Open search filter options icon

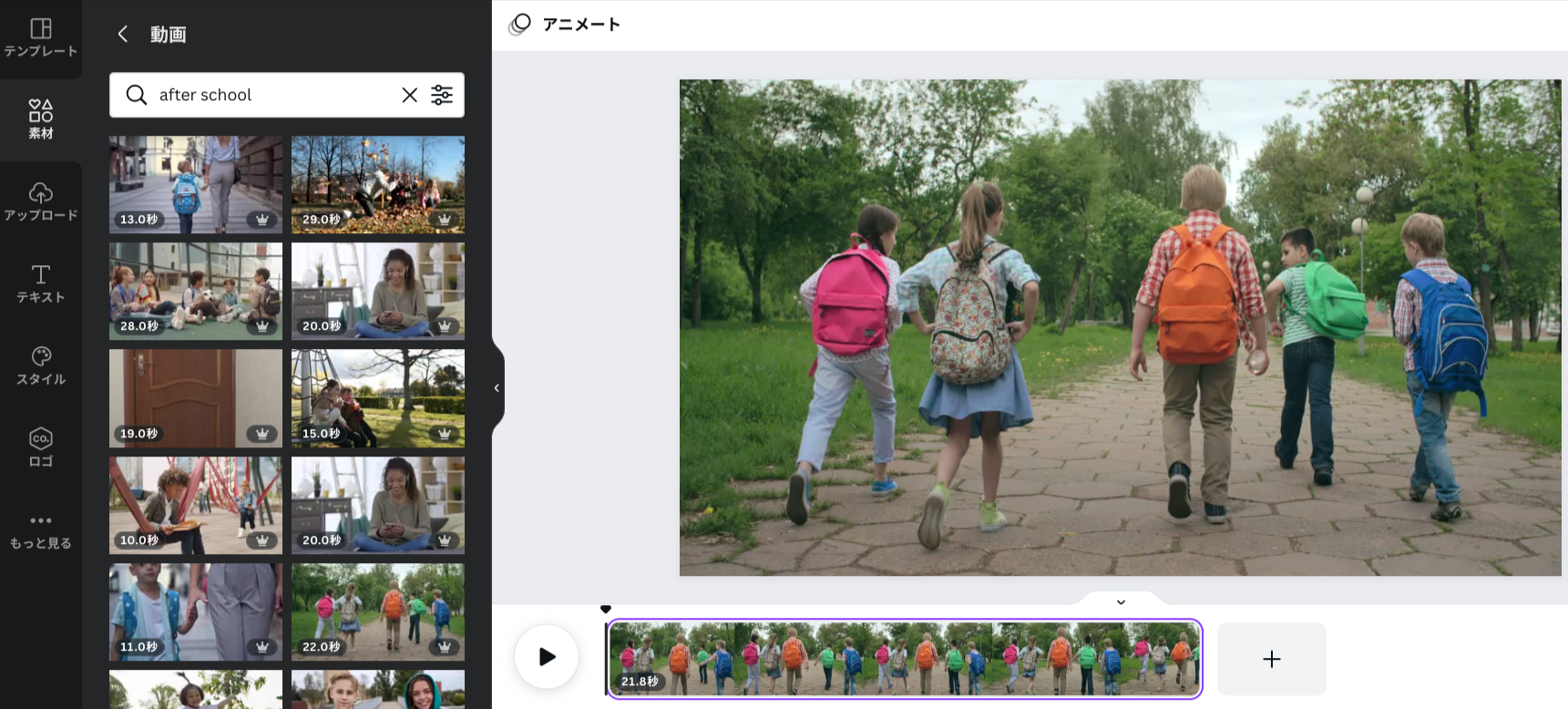[442, 95]
